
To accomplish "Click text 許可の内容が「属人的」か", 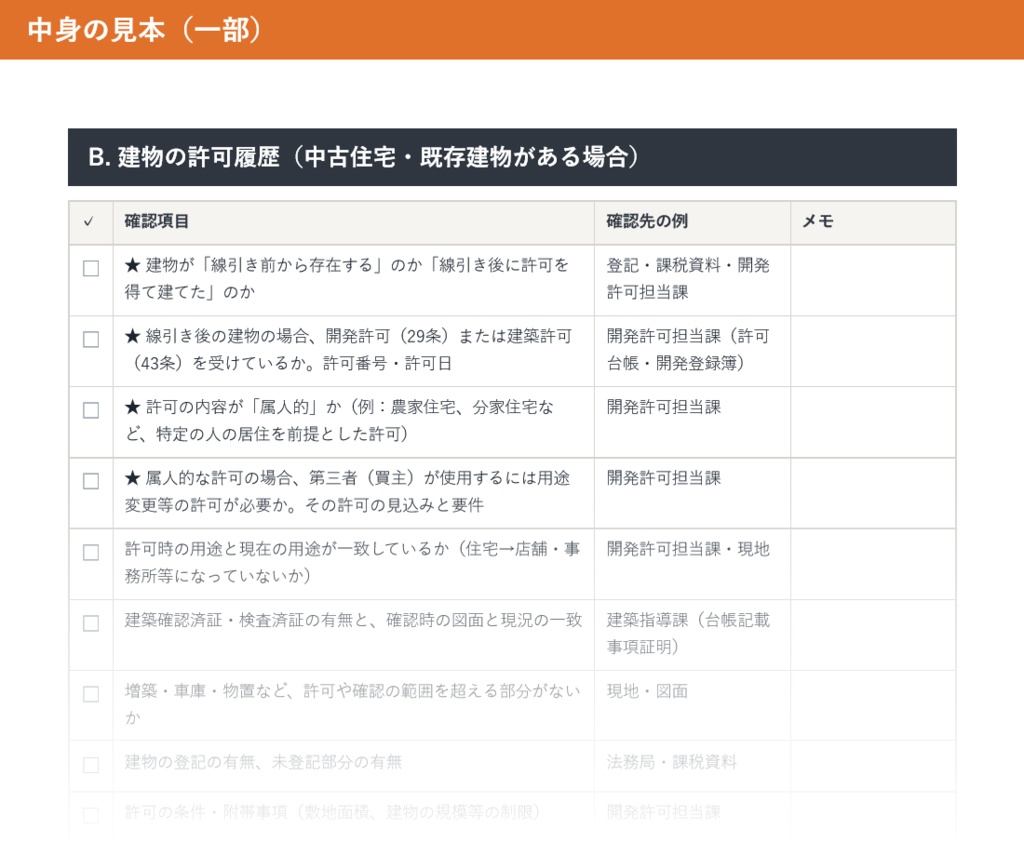I will point(244,407).
